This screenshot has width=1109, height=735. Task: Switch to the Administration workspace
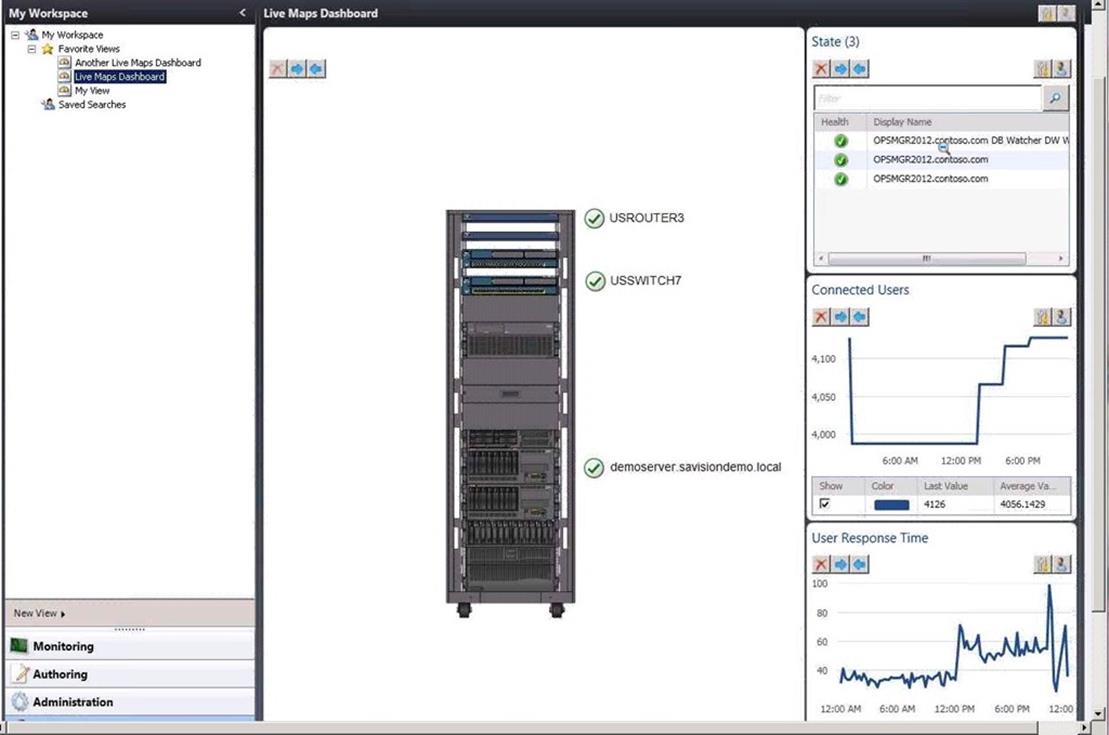coord(130,702)
